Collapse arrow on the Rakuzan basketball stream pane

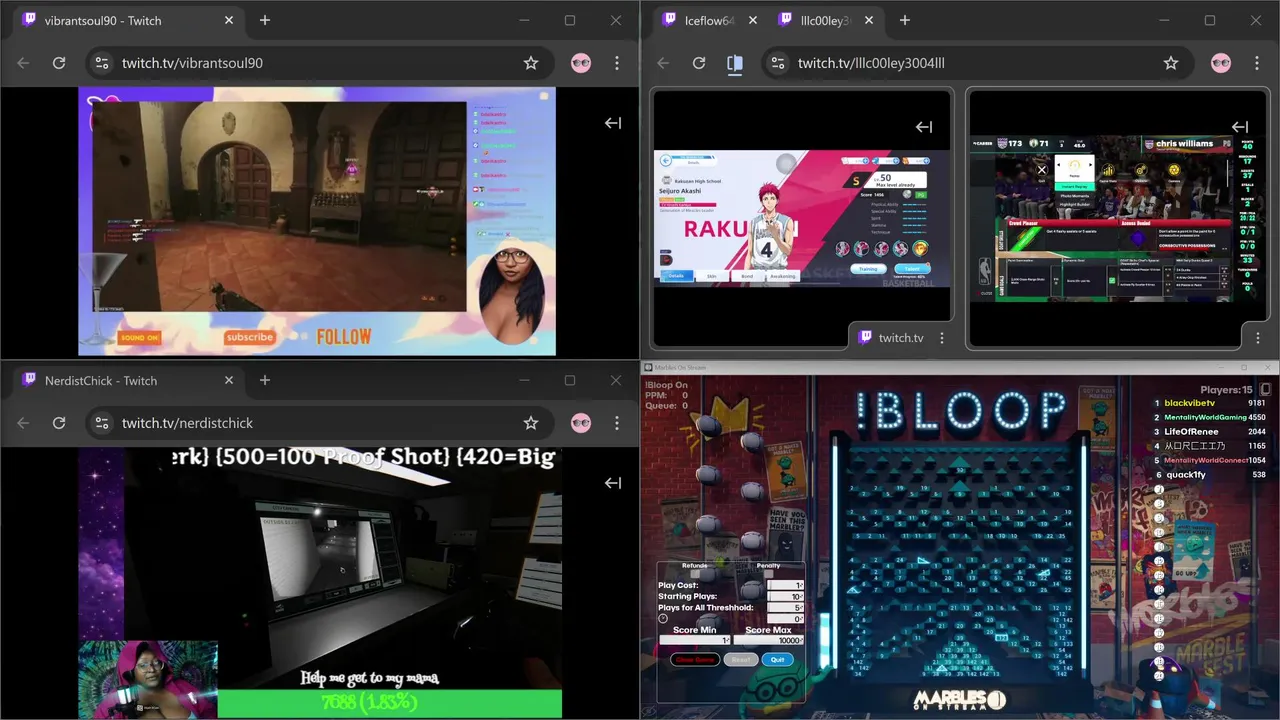[924, 127]
